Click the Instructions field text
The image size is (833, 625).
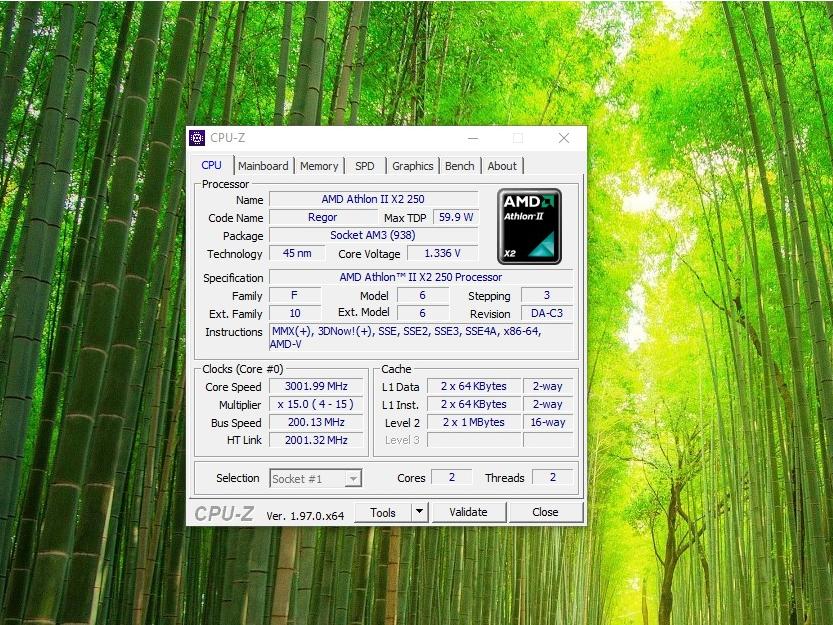pyautogui.click(x=421, y=337)
